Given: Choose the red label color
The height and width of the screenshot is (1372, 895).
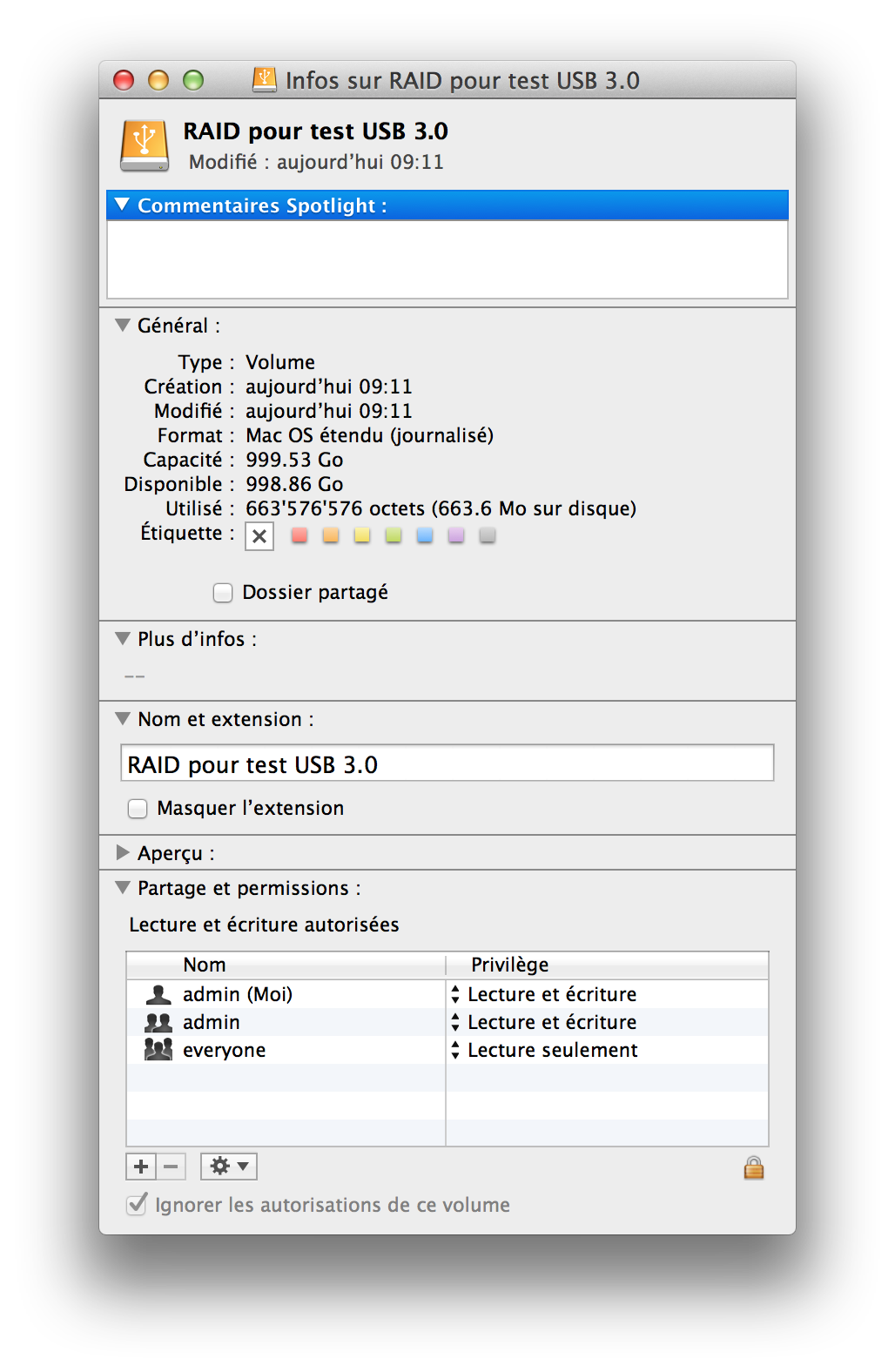Looking at the screenshot, I should [299, 535].
